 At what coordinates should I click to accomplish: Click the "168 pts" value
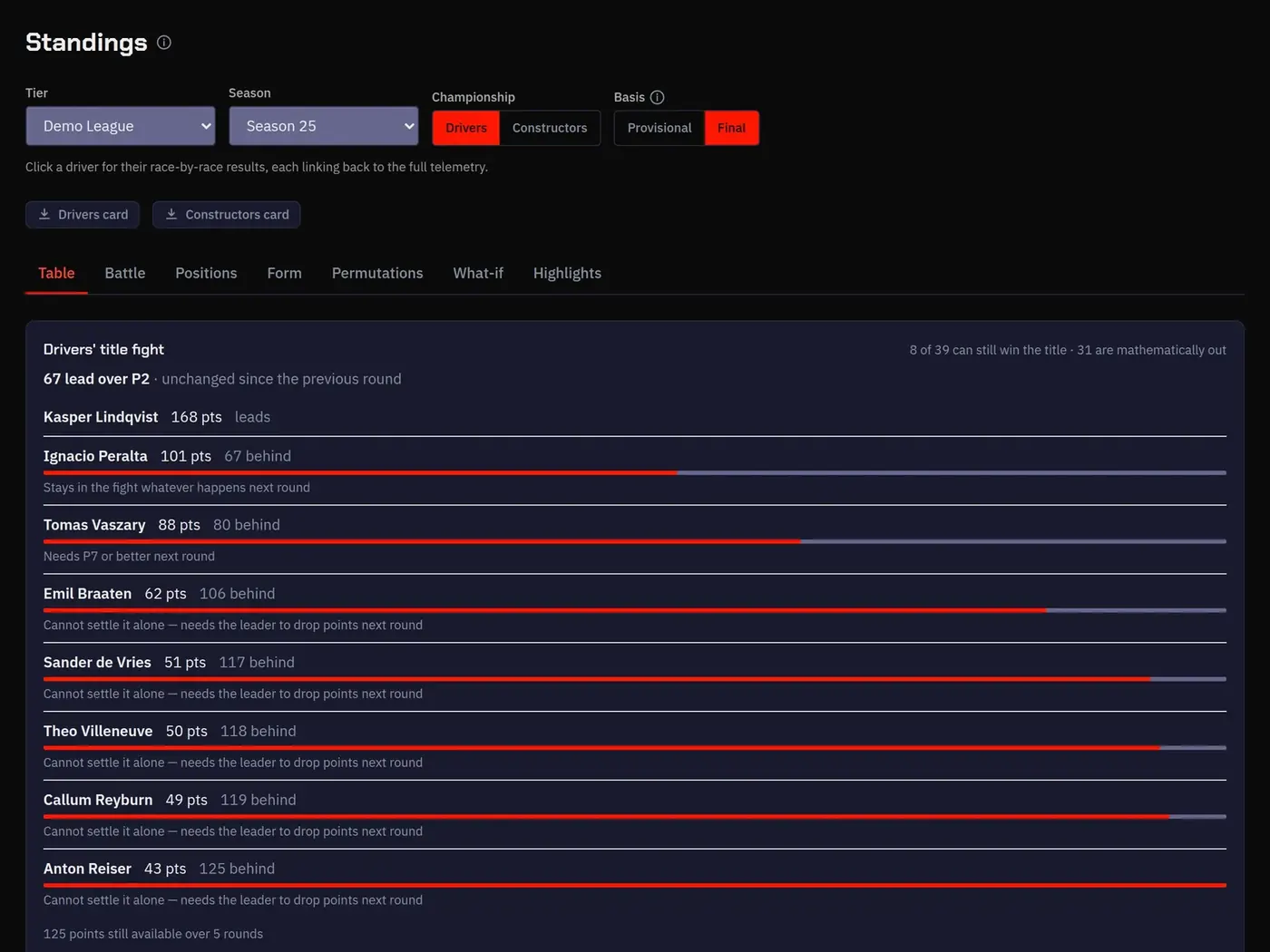(196, 417)
